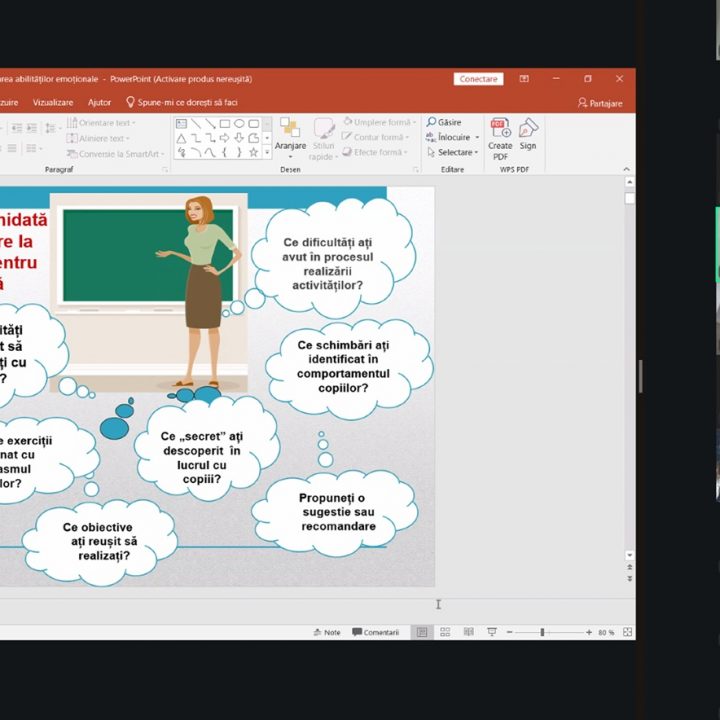Screen dimensions: 720x720
Task: Toggle the Comentarii pane
Action: (x=375, y=632)
